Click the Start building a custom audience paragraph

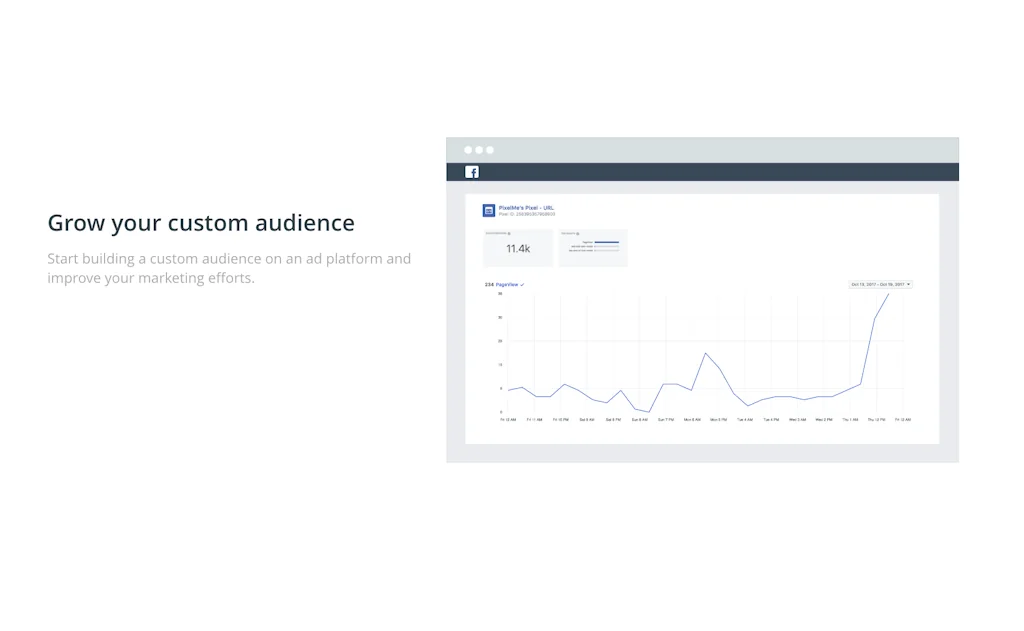(x=229, y=268)
